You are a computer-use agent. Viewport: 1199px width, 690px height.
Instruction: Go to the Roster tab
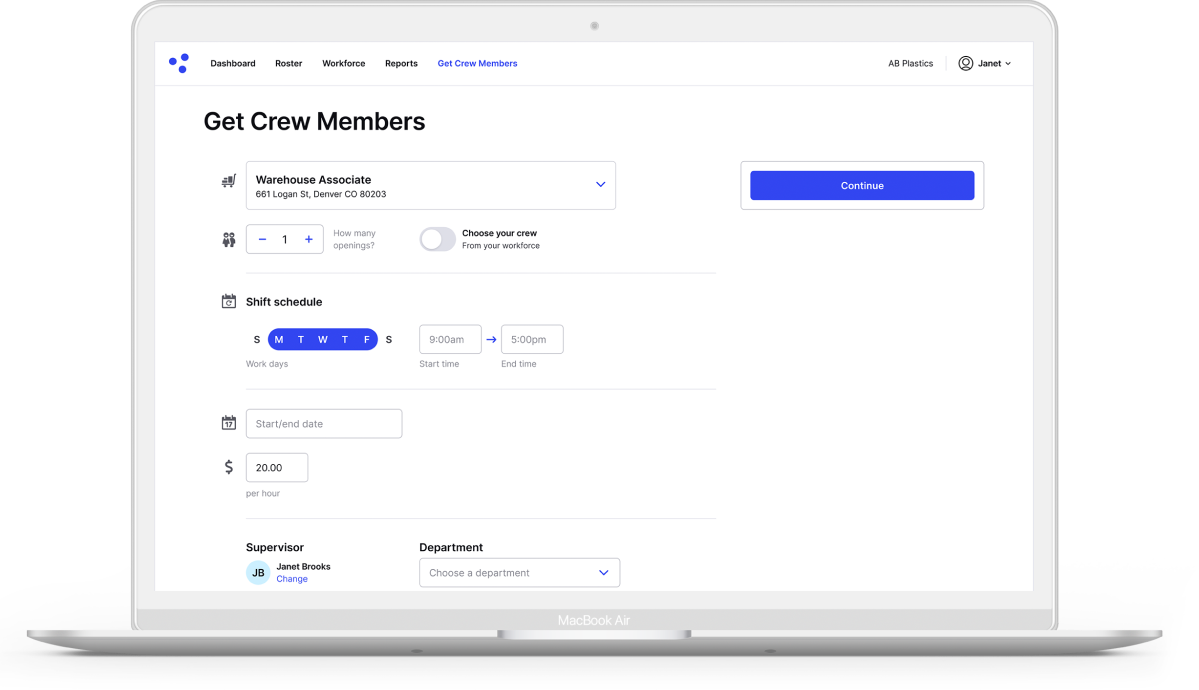pyautogui.click(x=288, y=63)
